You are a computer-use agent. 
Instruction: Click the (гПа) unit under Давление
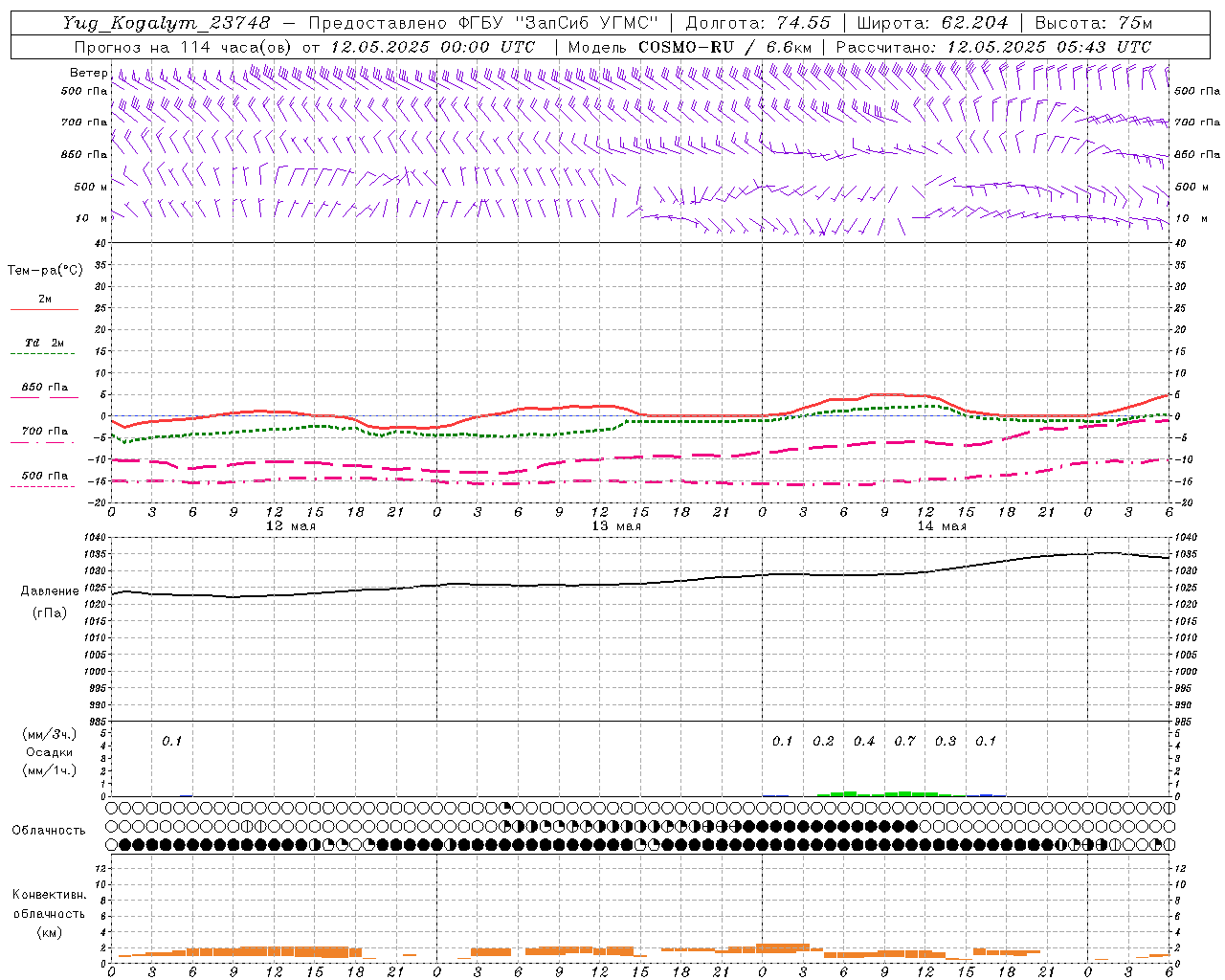coord(50,612)
